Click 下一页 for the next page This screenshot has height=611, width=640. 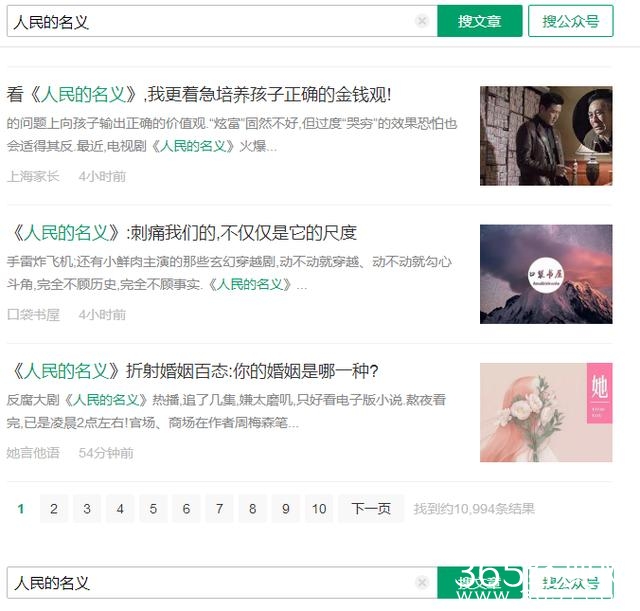(x=371, y=509)
